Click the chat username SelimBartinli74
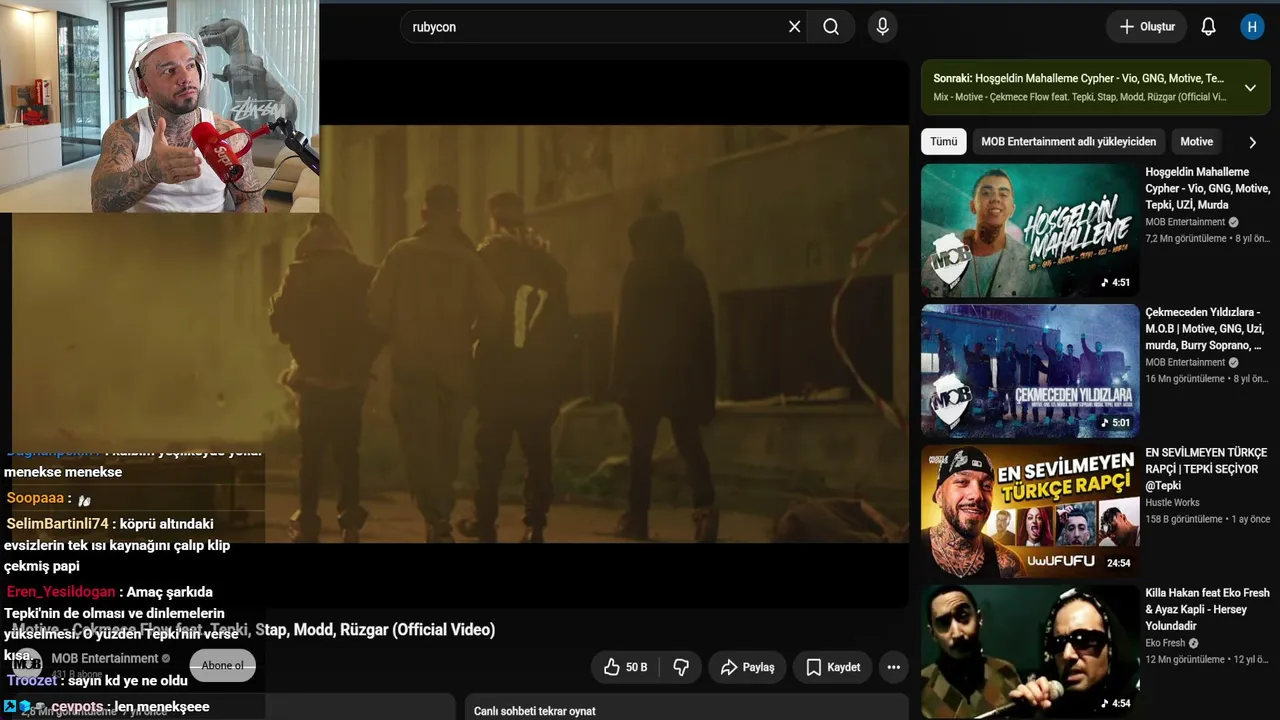The image size is (1280, 720). pyautogui.click(x=57, y=523)
